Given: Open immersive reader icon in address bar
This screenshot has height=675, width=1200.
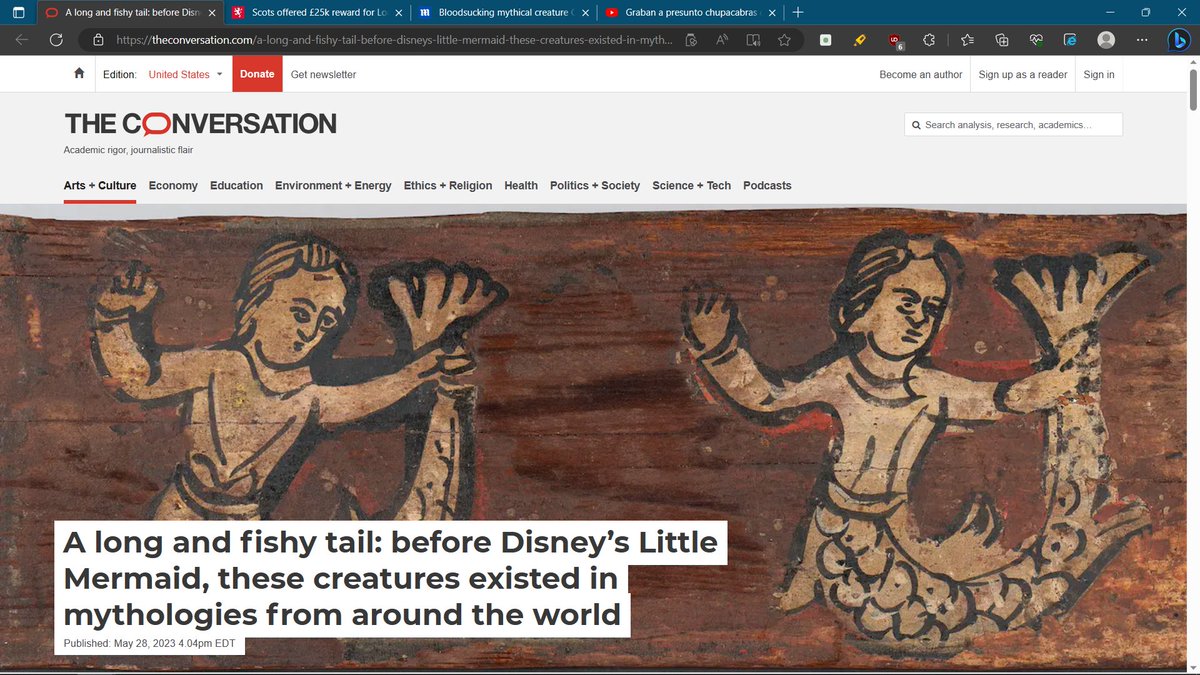Looking at the screenshot, I should [753, 40].
